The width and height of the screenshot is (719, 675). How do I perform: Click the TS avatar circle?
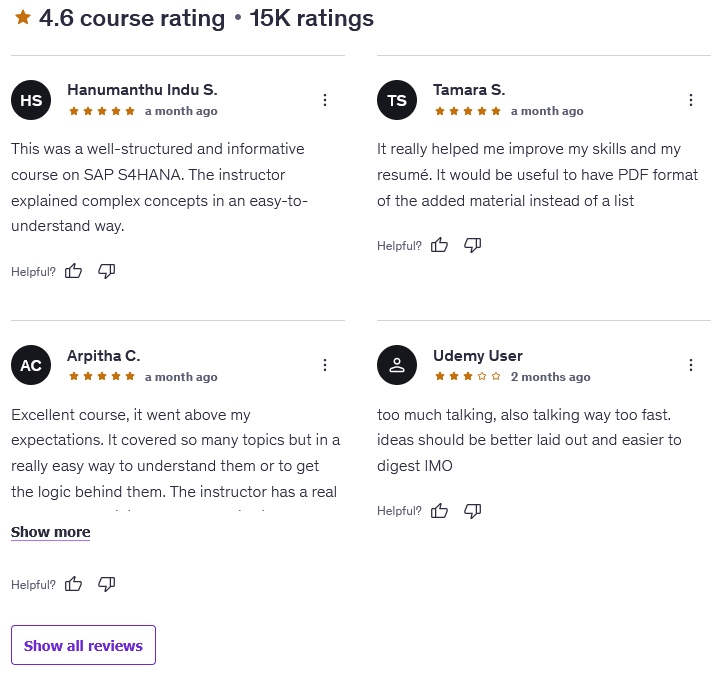tap(397, 100)
